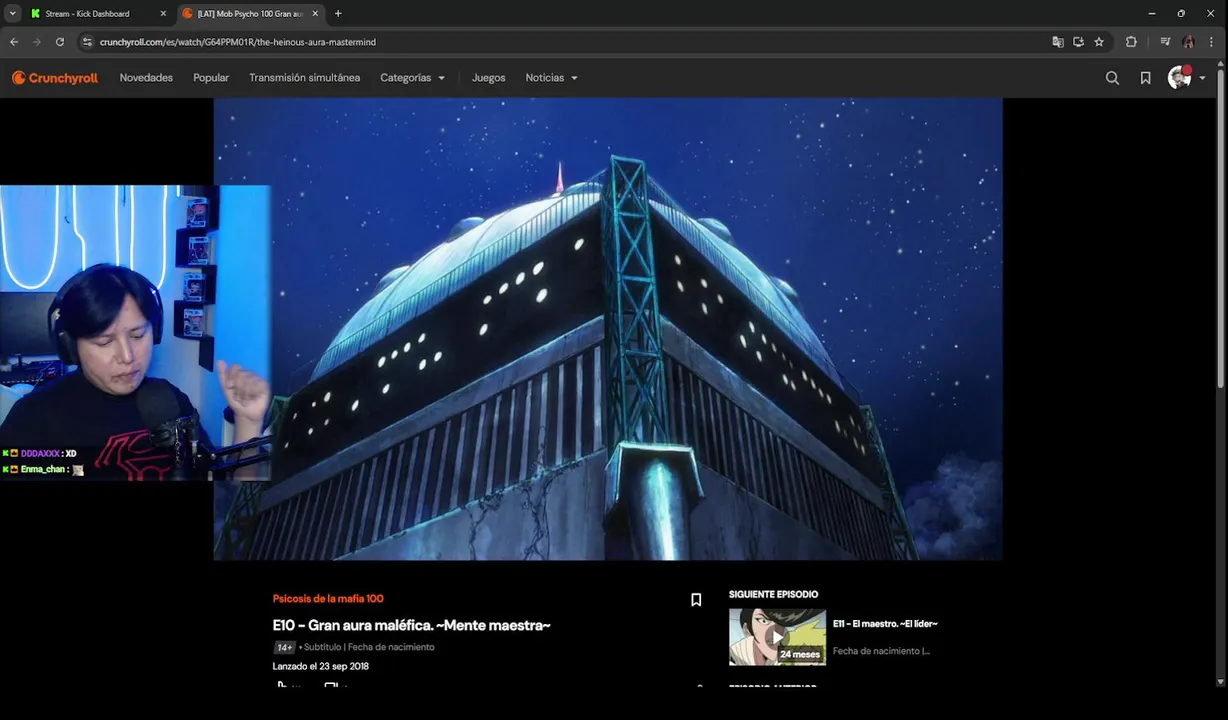Open the Crunchyroll profile avatar
The image size is (1228, 720).
pyautogui.click(x=1179, y=78)
